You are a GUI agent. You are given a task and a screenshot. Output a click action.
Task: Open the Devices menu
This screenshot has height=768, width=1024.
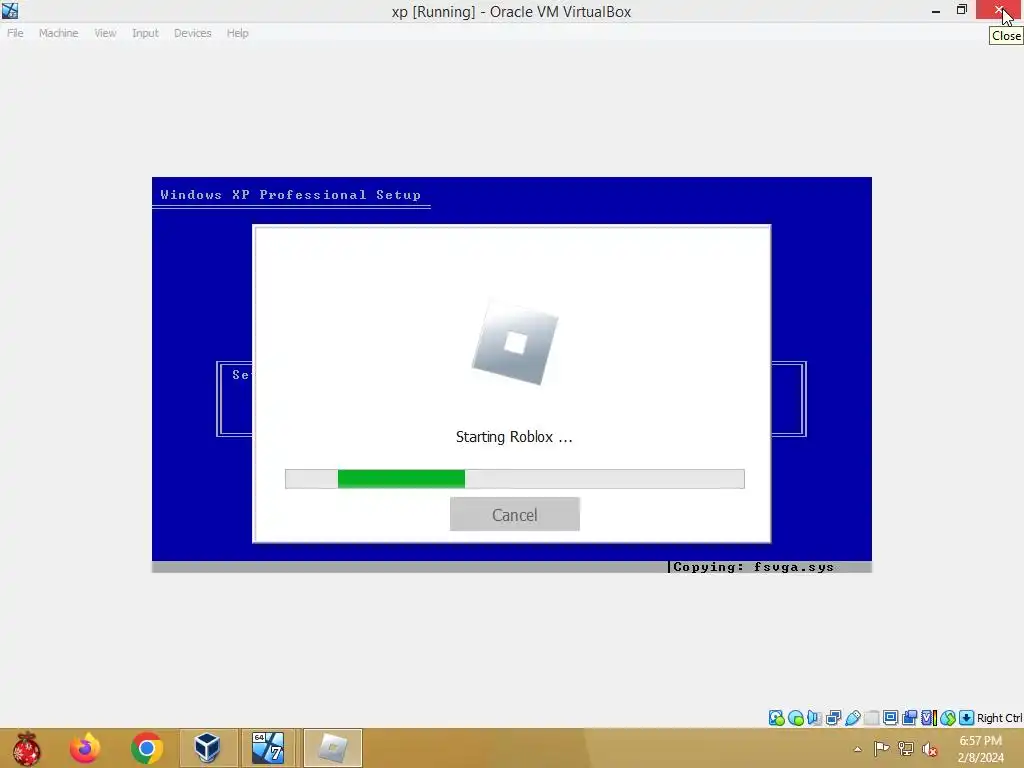click(x=192, y=33)
